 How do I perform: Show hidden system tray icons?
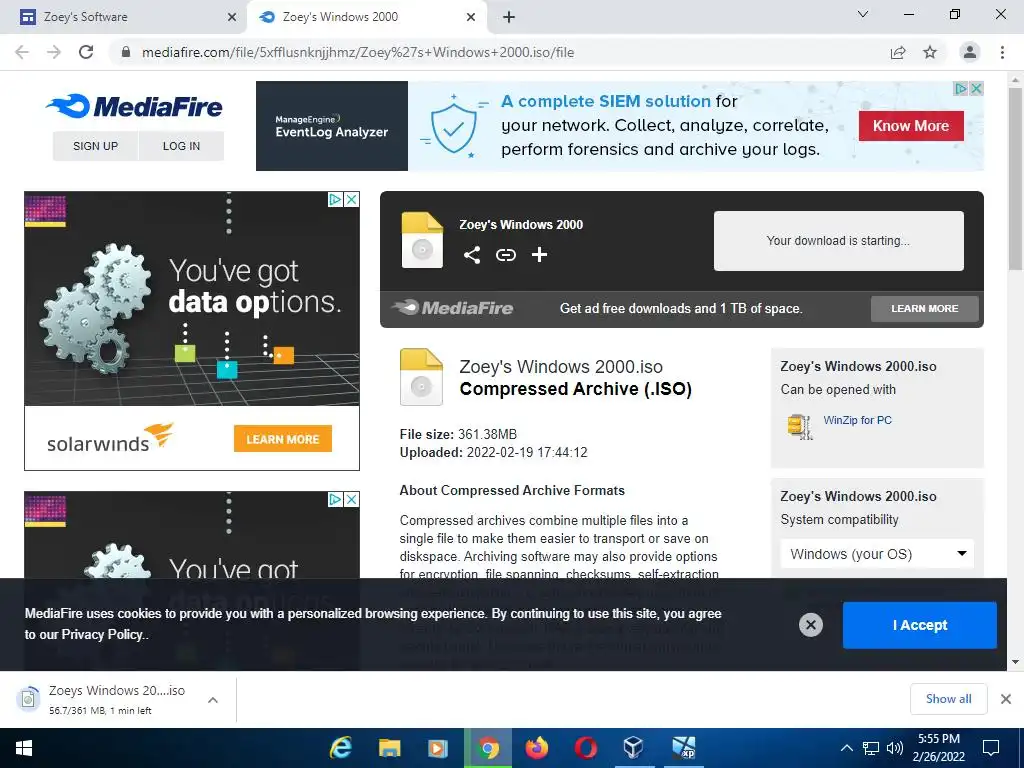point(846,748)
